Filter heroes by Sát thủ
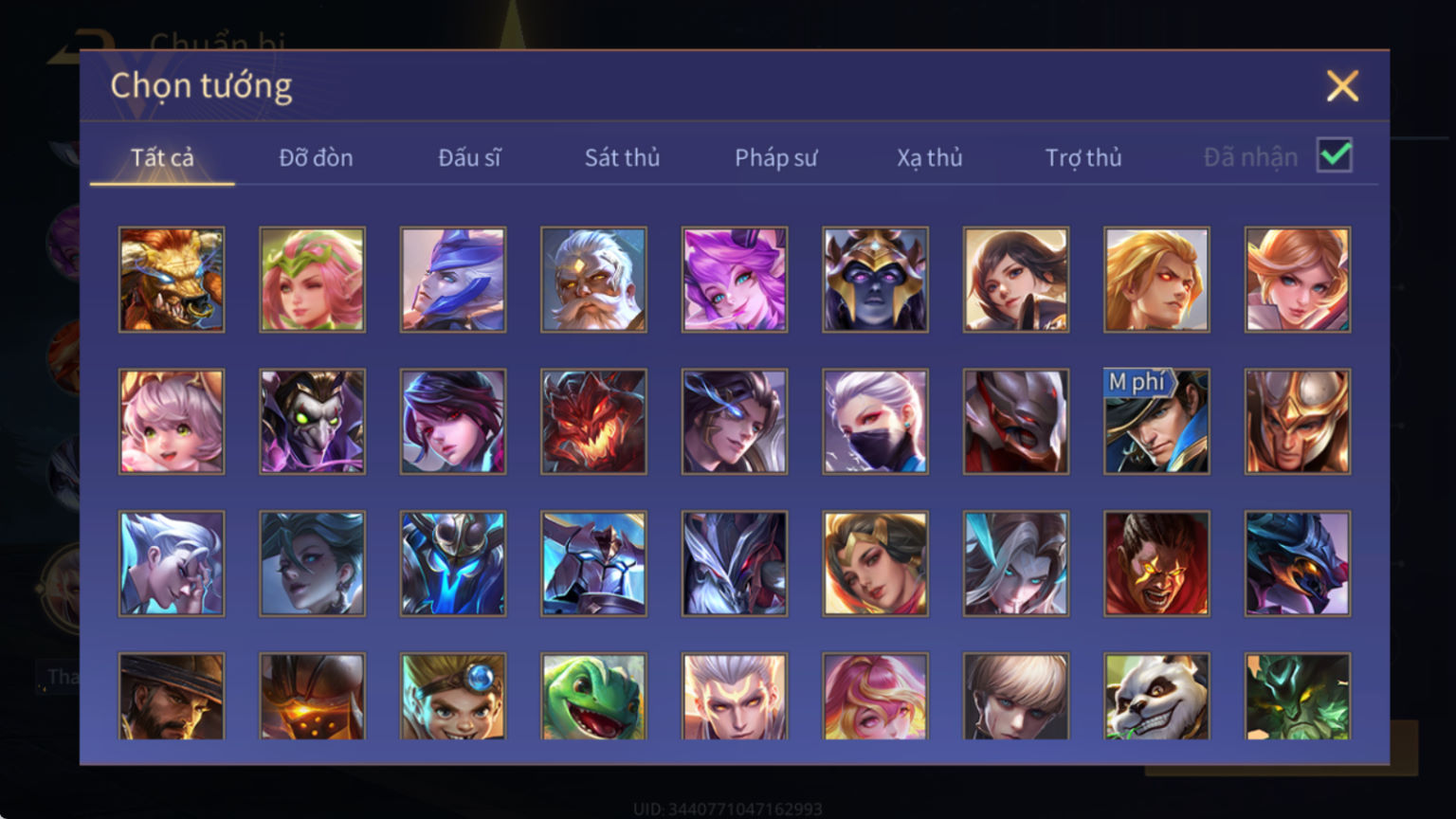The image size is (1456, 819). point(622,157)
